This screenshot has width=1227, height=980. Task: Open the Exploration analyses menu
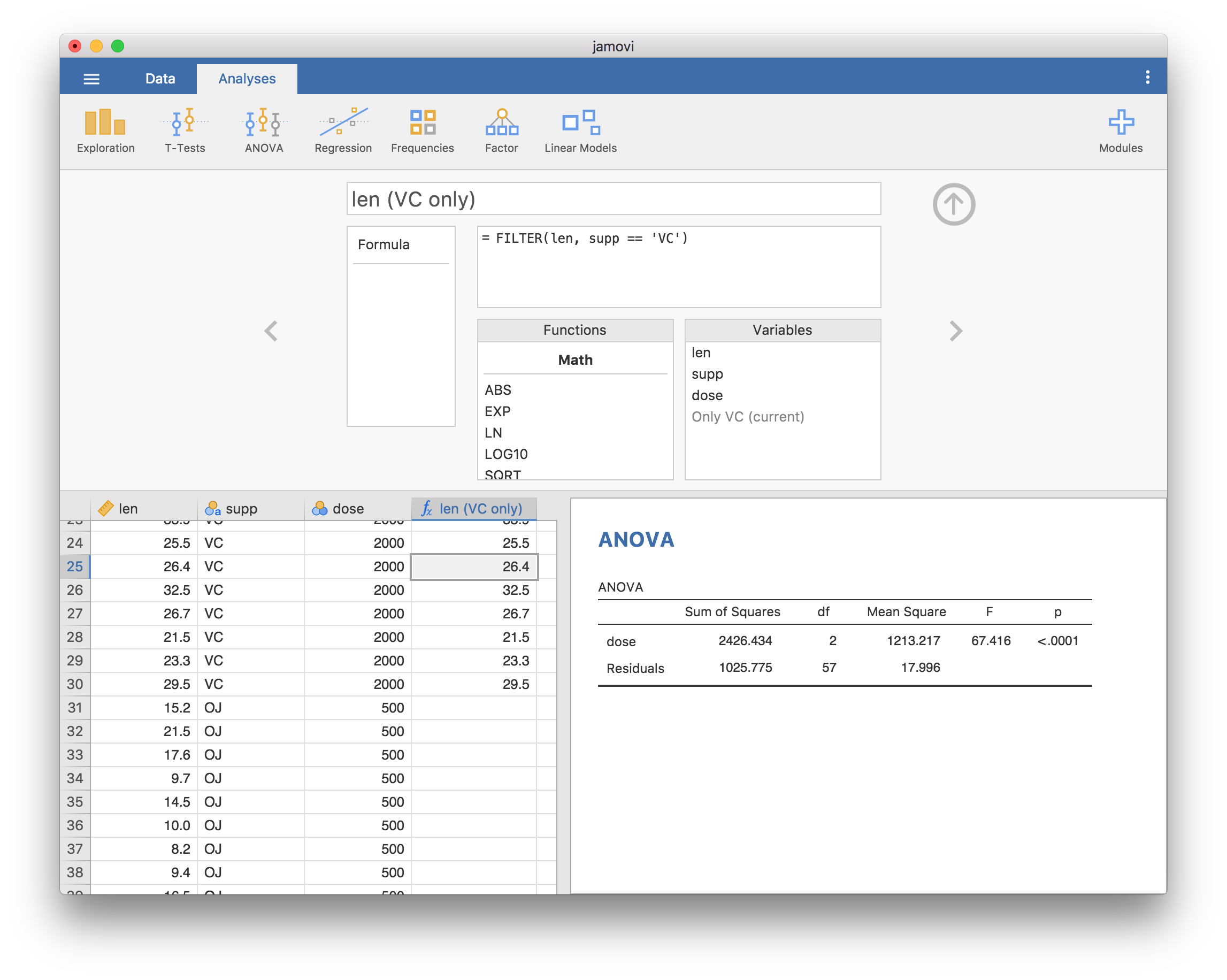pos(105,131)
